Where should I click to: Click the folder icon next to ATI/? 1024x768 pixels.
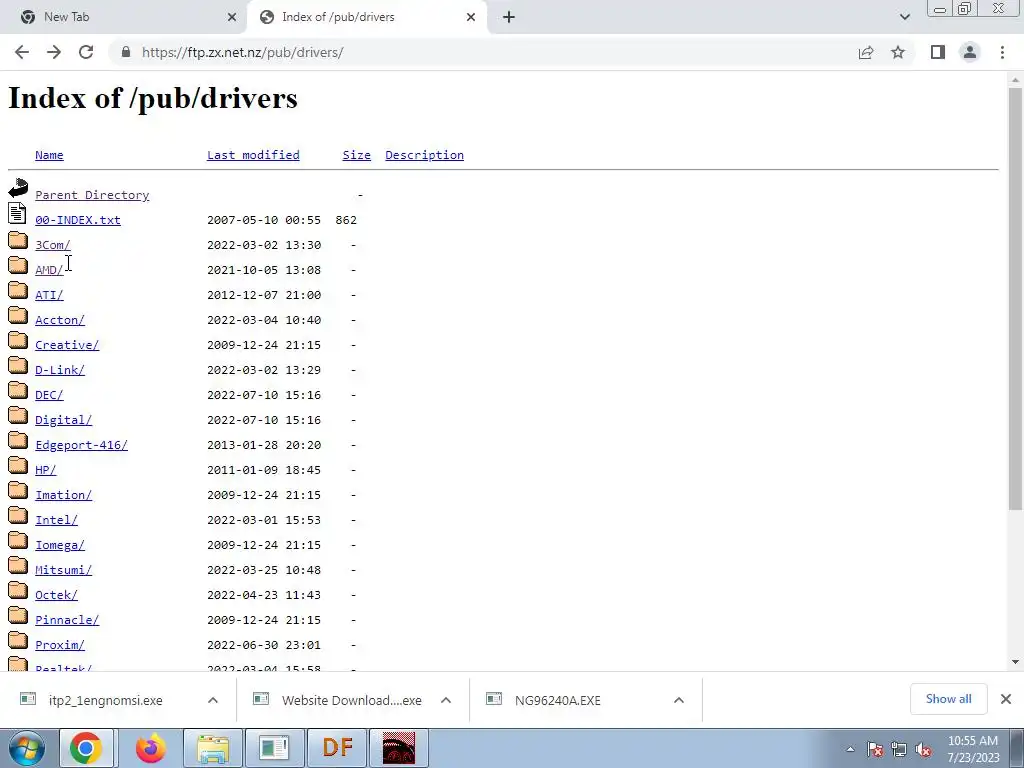coord(18,290)
